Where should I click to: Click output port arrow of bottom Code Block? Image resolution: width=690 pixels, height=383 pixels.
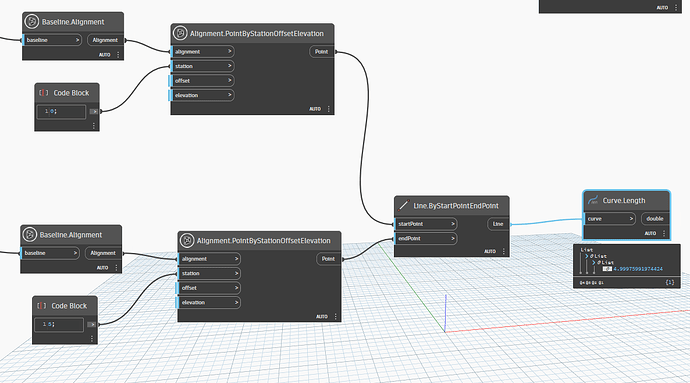point(91,324)
